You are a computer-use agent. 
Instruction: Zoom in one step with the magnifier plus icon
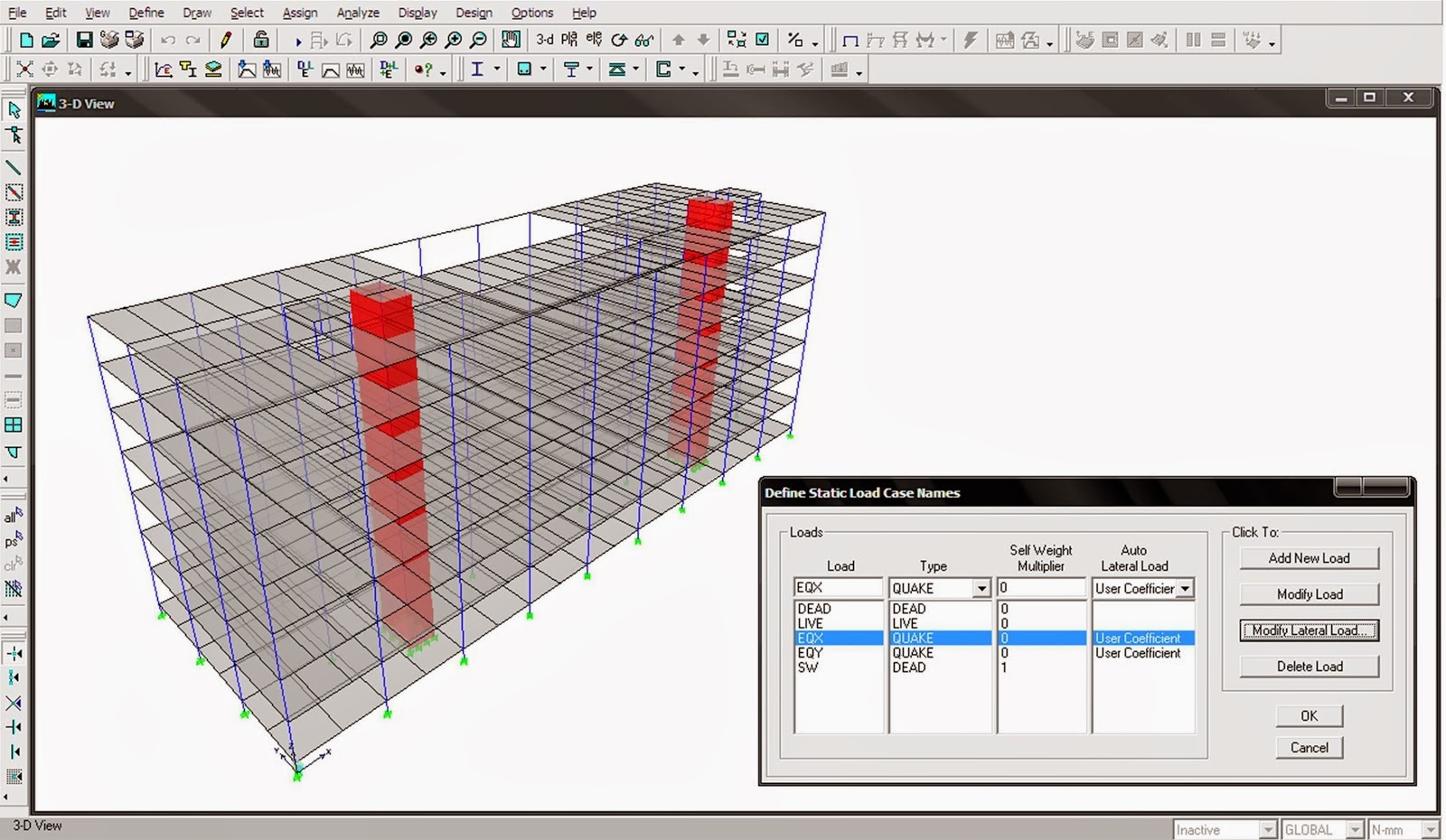coord(455,40)
